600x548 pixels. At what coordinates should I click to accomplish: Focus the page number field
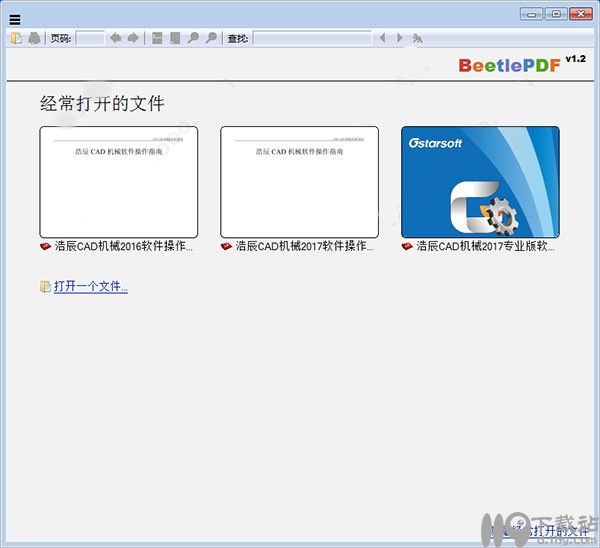[90, 38]
